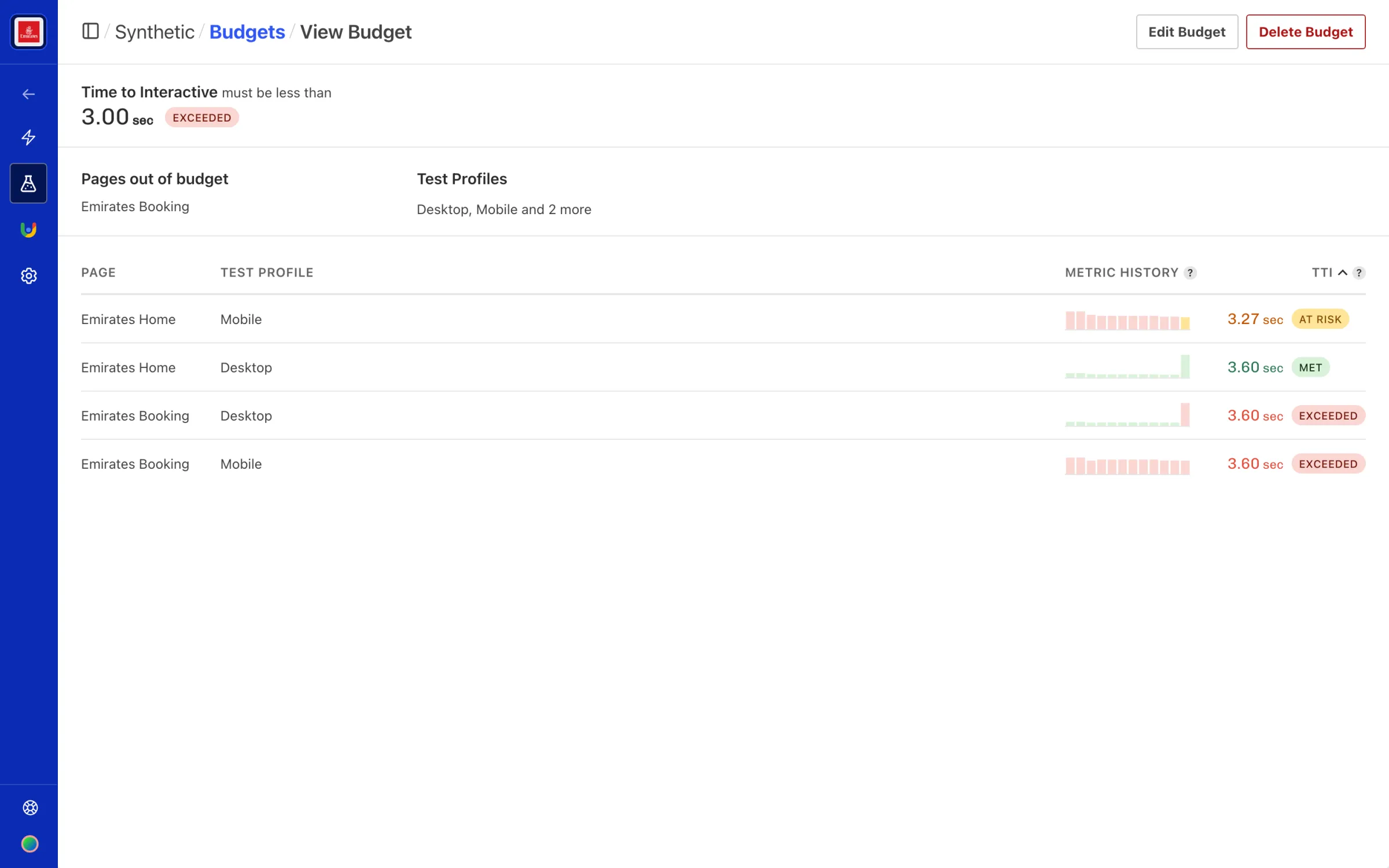Open the help lifebuoy icon in sidebar
Viewport: 1389px width, 868px height.
(x=30, y=808)
